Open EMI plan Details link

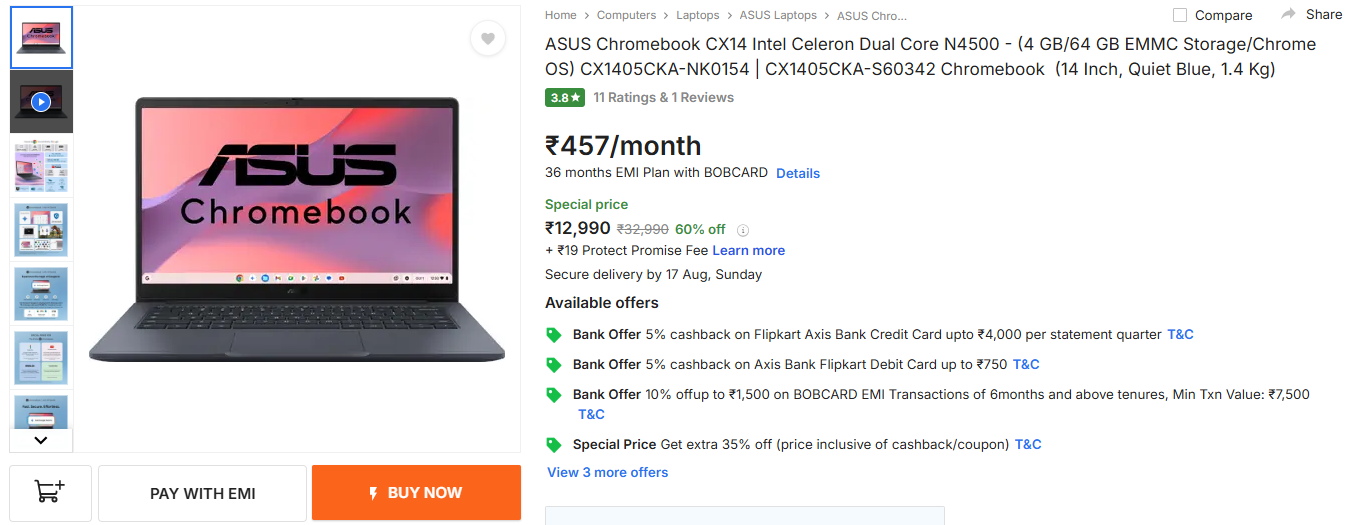coord(798,173)
